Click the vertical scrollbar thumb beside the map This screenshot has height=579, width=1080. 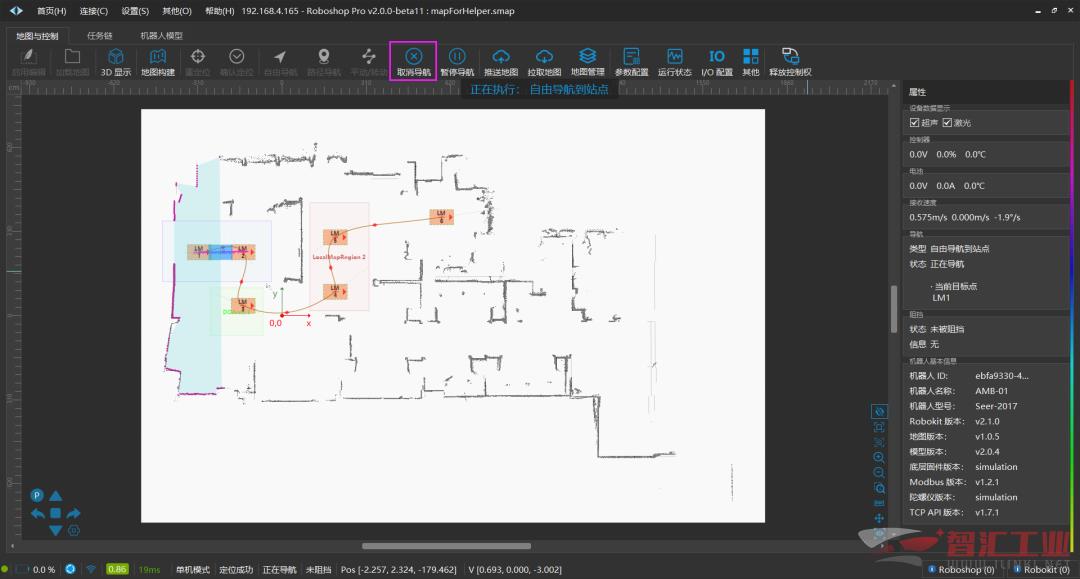coord(893,309)
